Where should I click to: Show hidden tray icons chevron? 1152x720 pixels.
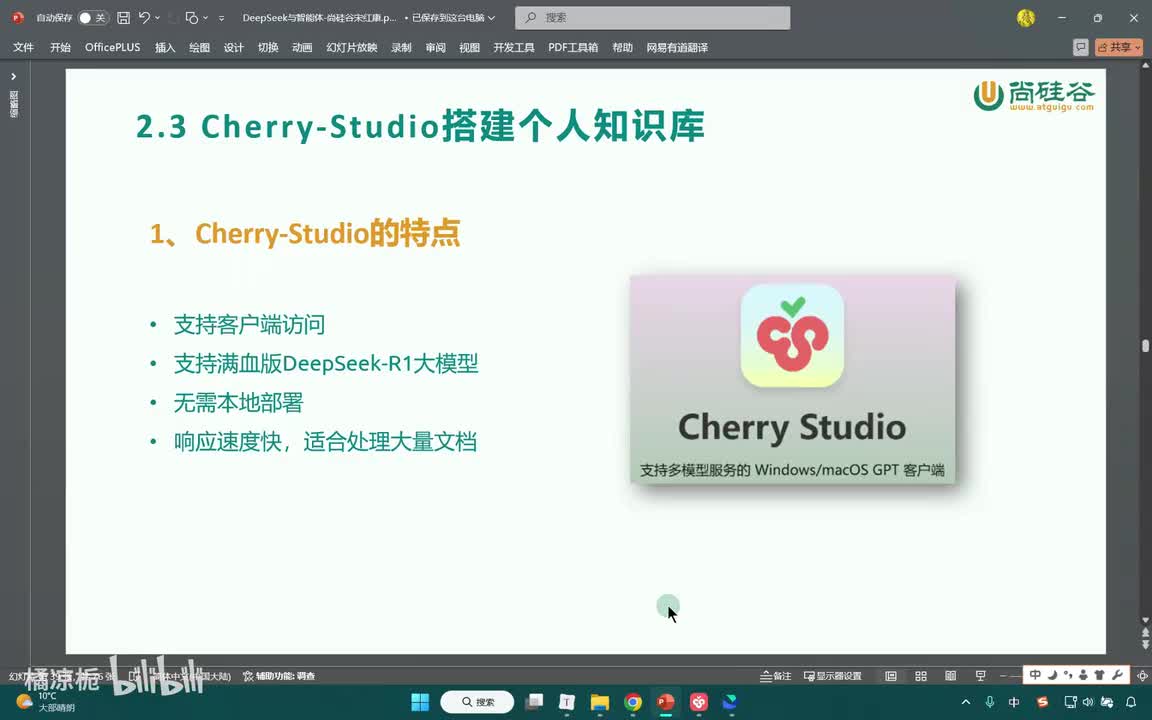coord(965,702)
